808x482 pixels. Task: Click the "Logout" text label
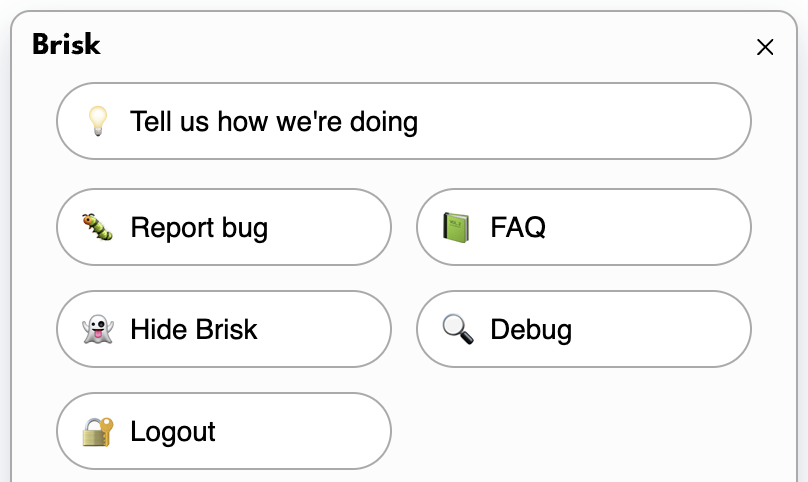[173, 431]
